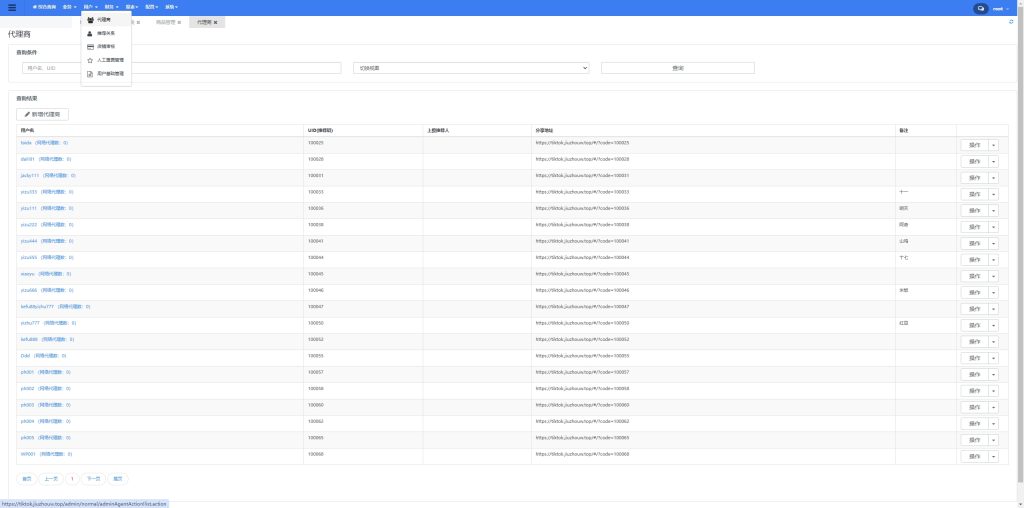Screen dimensions: 1024x508
Task: Select the share URL ending code=100060
Action: [583, 405]
